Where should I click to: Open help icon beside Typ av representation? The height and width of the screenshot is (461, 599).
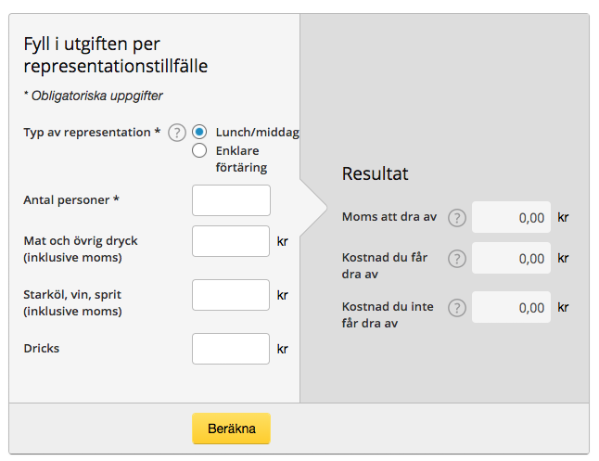tap(177, 133)
